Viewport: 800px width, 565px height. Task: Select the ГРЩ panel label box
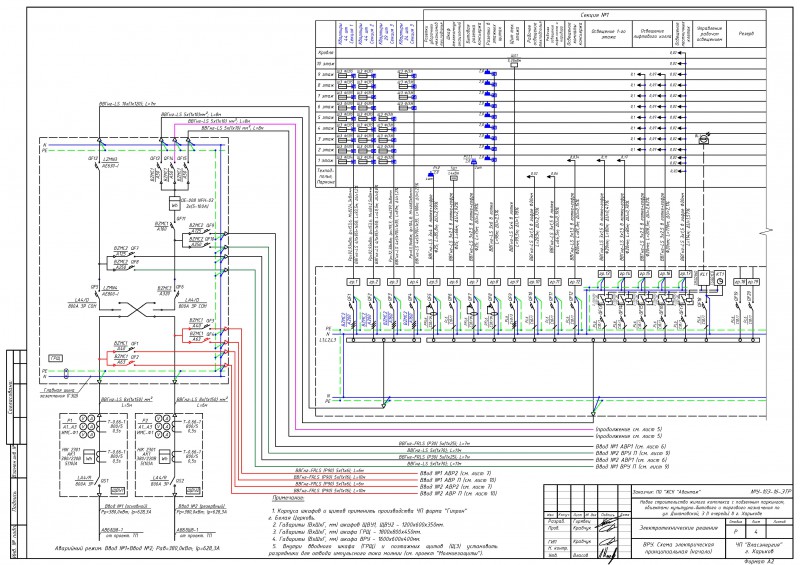tap(56, 358)
